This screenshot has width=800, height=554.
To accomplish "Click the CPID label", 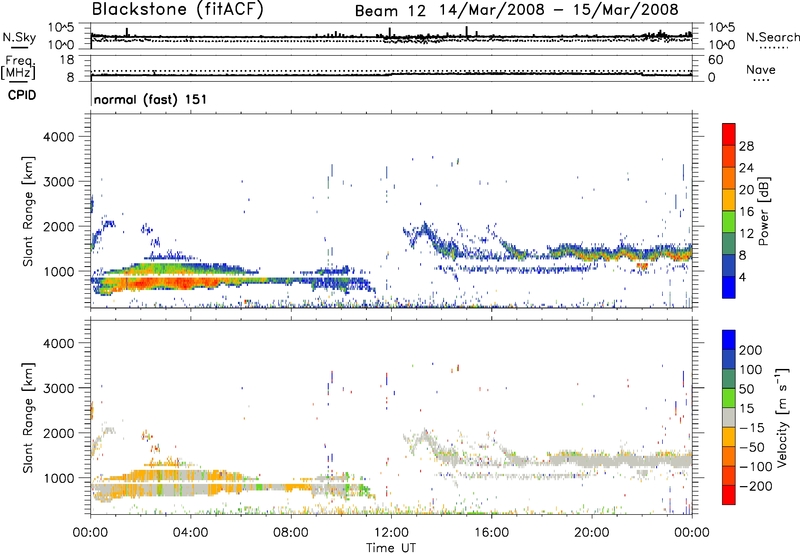I will coord(22,95).
